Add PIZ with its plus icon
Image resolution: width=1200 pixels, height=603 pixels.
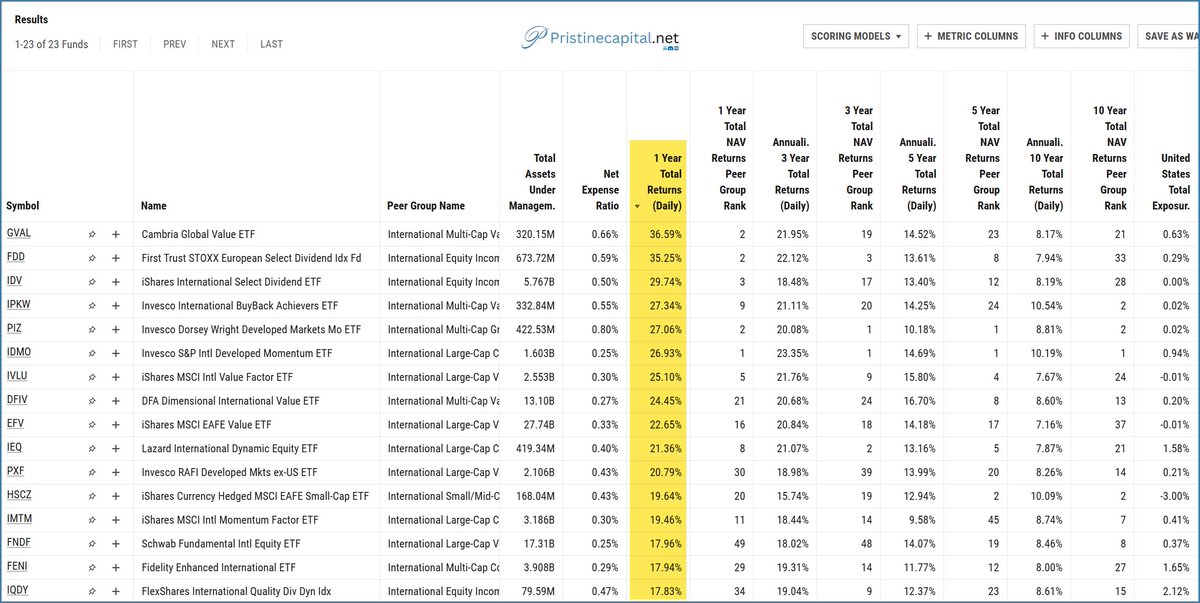(116, 329)
